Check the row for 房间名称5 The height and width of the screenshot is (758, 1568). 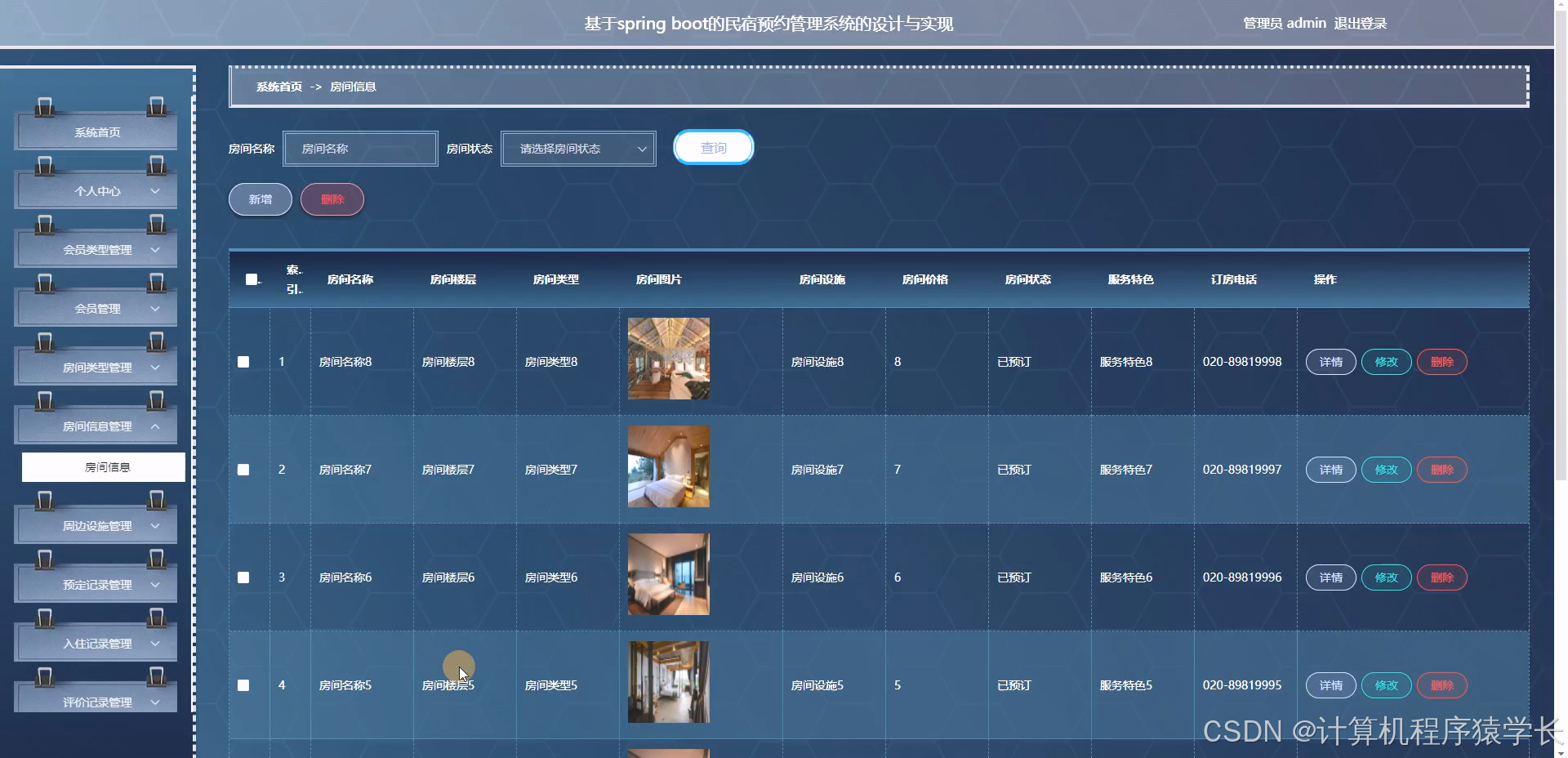click(x=243, y=685)
